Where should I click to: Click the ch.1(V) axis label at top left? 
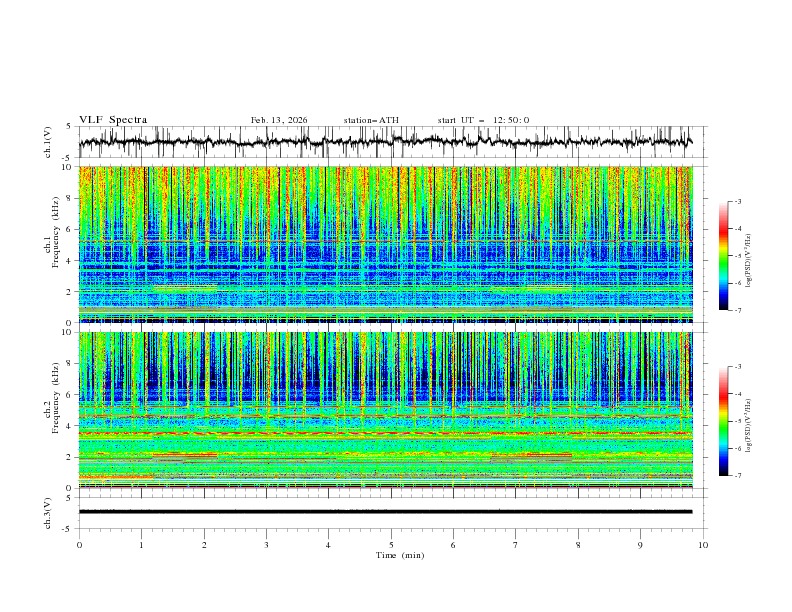pyautogui.click(x=48, y=142)
